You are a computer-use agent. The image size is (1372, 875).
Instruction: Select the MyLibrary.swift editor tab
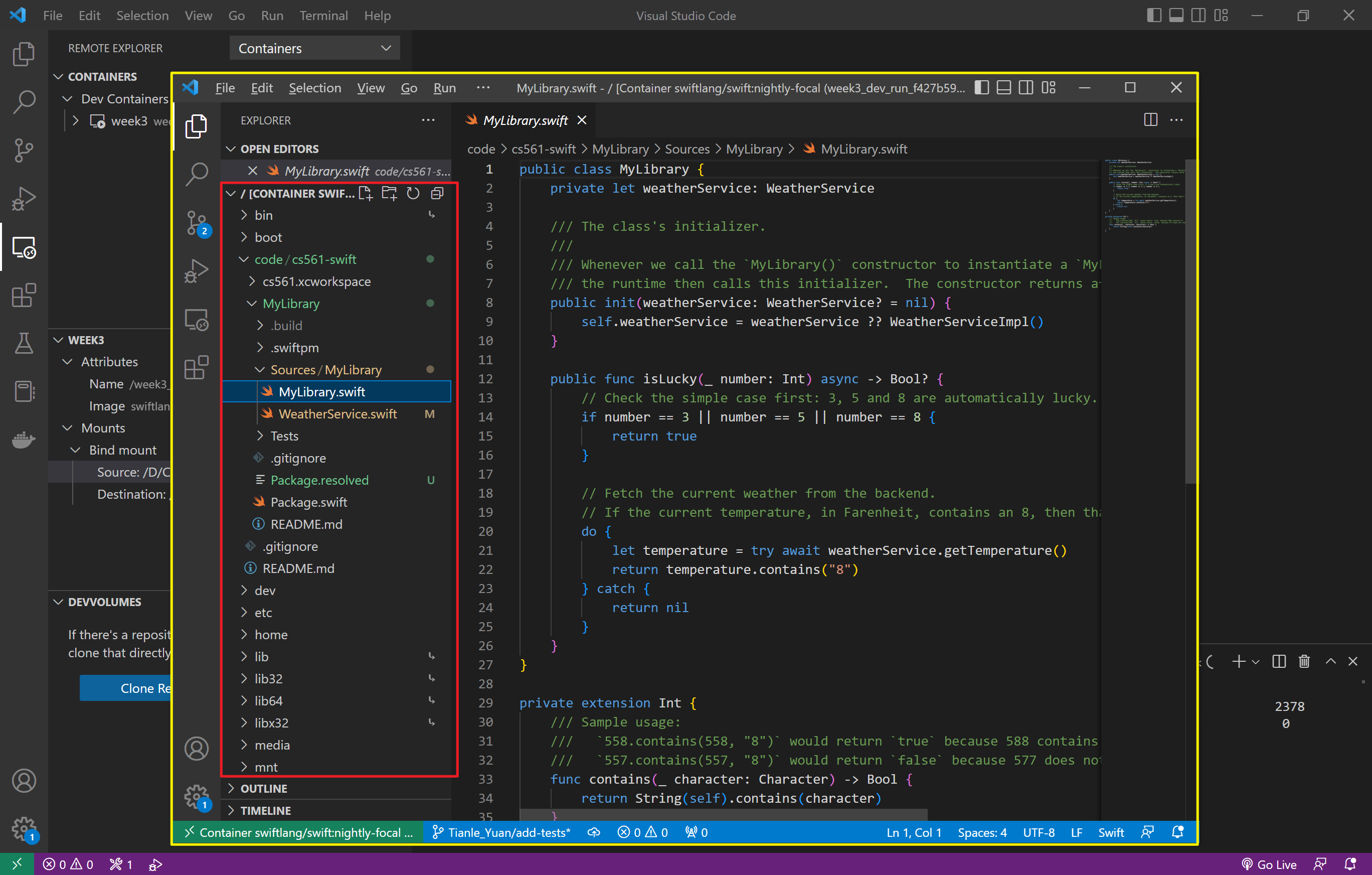point(524,120)
